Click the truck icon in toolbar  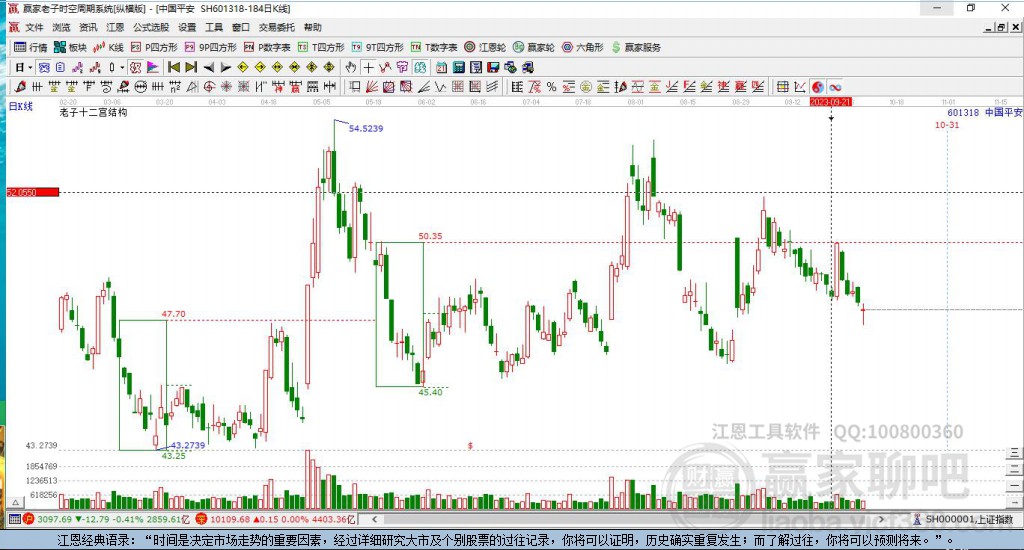pyautogui.click(x=528, y=67)
